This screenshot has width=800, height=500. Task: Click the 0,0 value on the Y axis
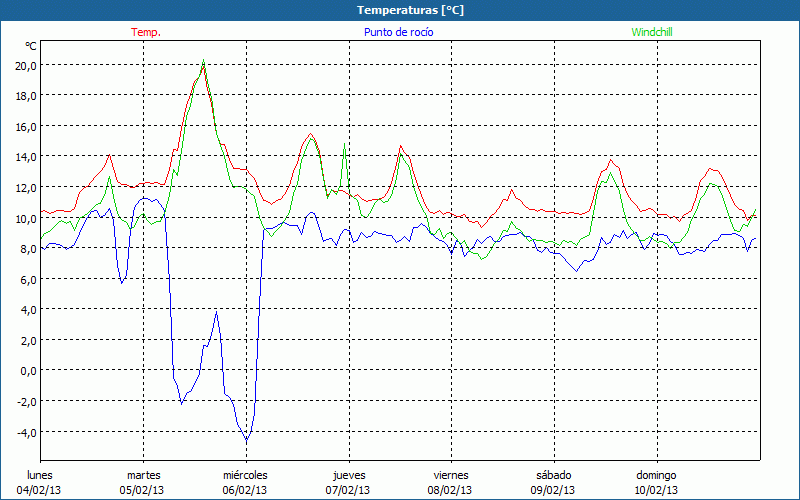tap(27, 371)
